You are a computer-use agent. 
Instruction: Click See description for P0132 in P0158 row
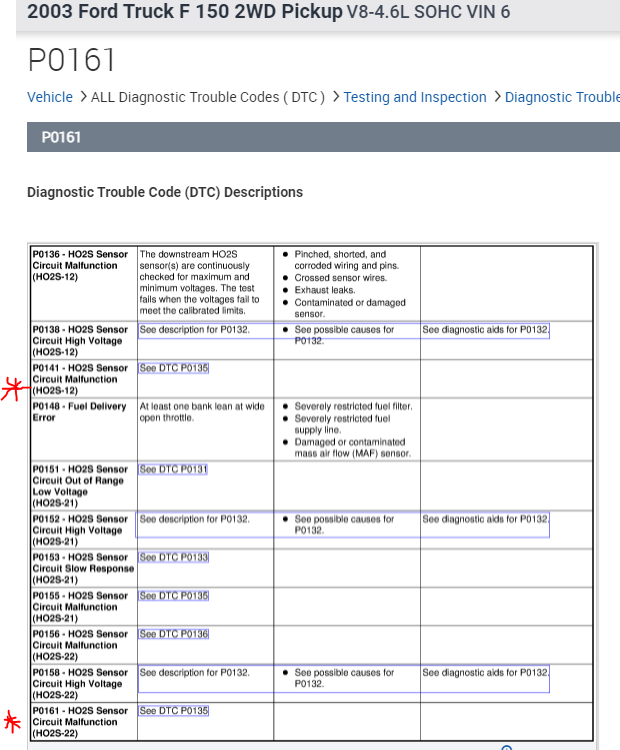(194, 673)
